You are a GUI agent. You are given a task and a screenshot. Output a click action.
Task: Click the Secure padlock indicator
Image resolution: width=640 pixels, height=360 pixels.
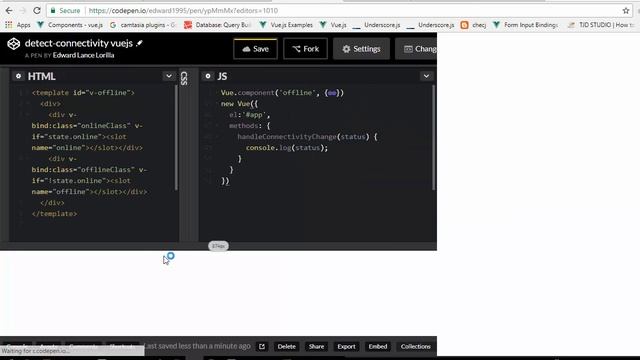65,11
